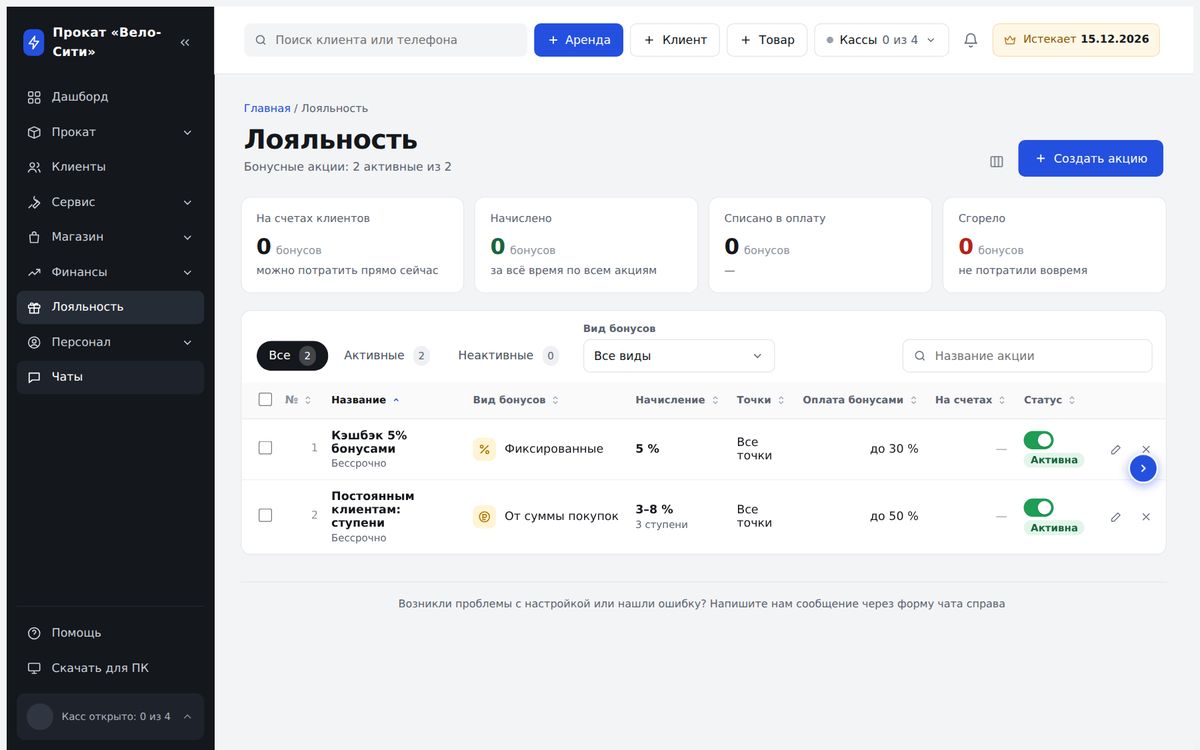The height and width of the screenshot is (750, 1200).
Task: Check the Постоянным клиентам: ступени row checkbox
Action: click(265, 515)
